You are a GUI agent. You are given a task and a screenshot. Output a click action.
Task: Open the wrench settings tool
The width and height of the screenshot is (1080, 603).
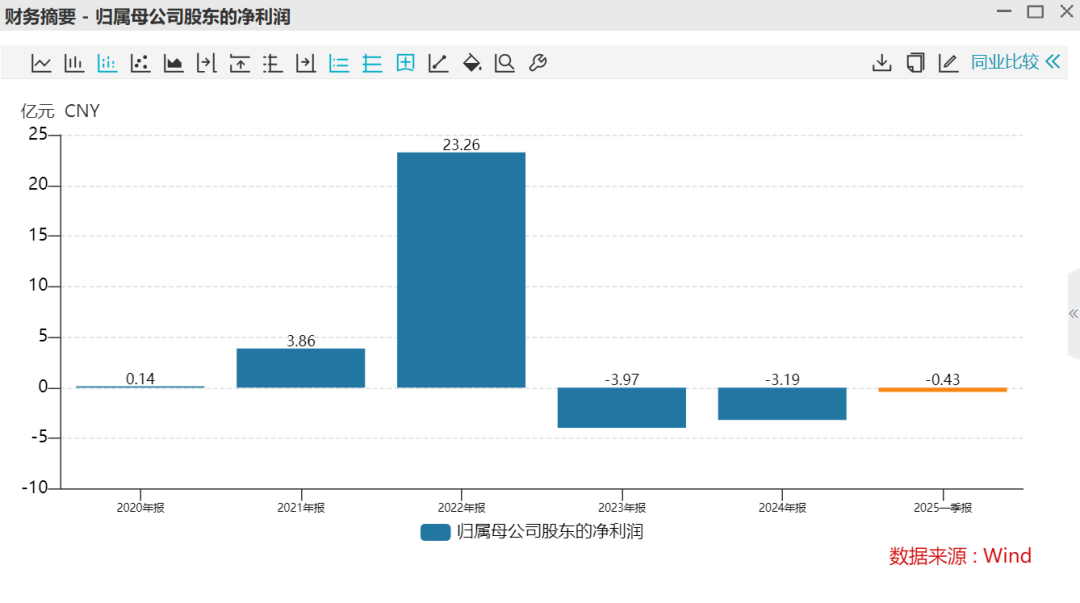point(537,63)
